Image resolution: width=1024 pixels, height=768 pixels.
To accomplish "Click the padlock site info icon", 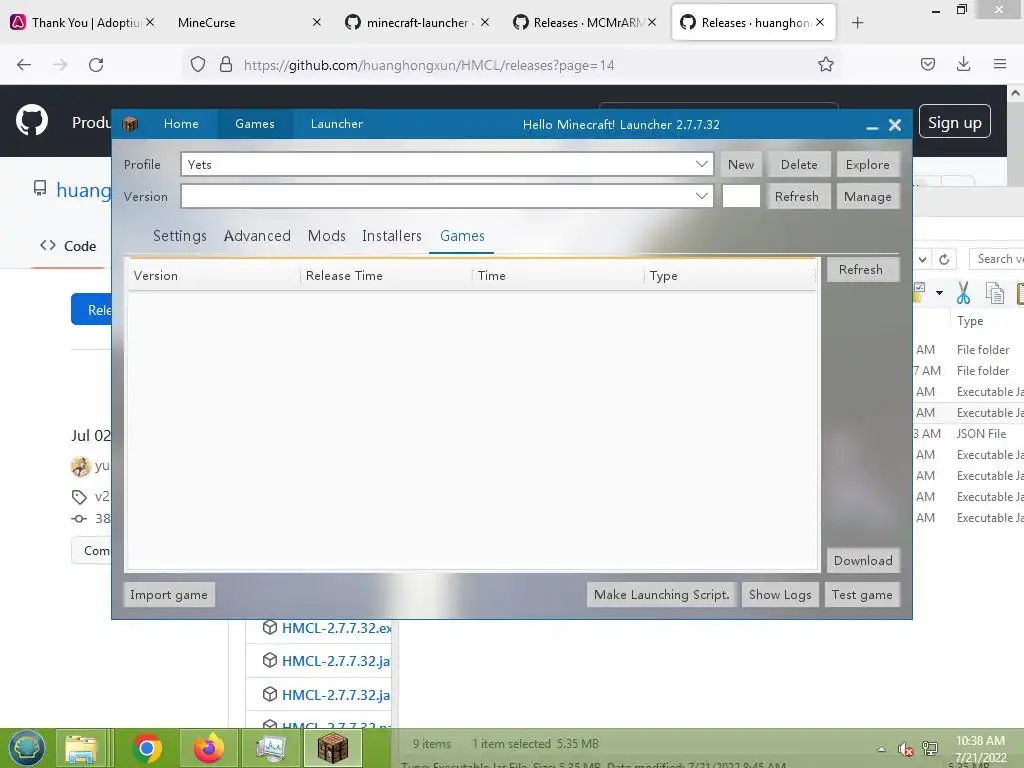I will [x=226, y=65].
